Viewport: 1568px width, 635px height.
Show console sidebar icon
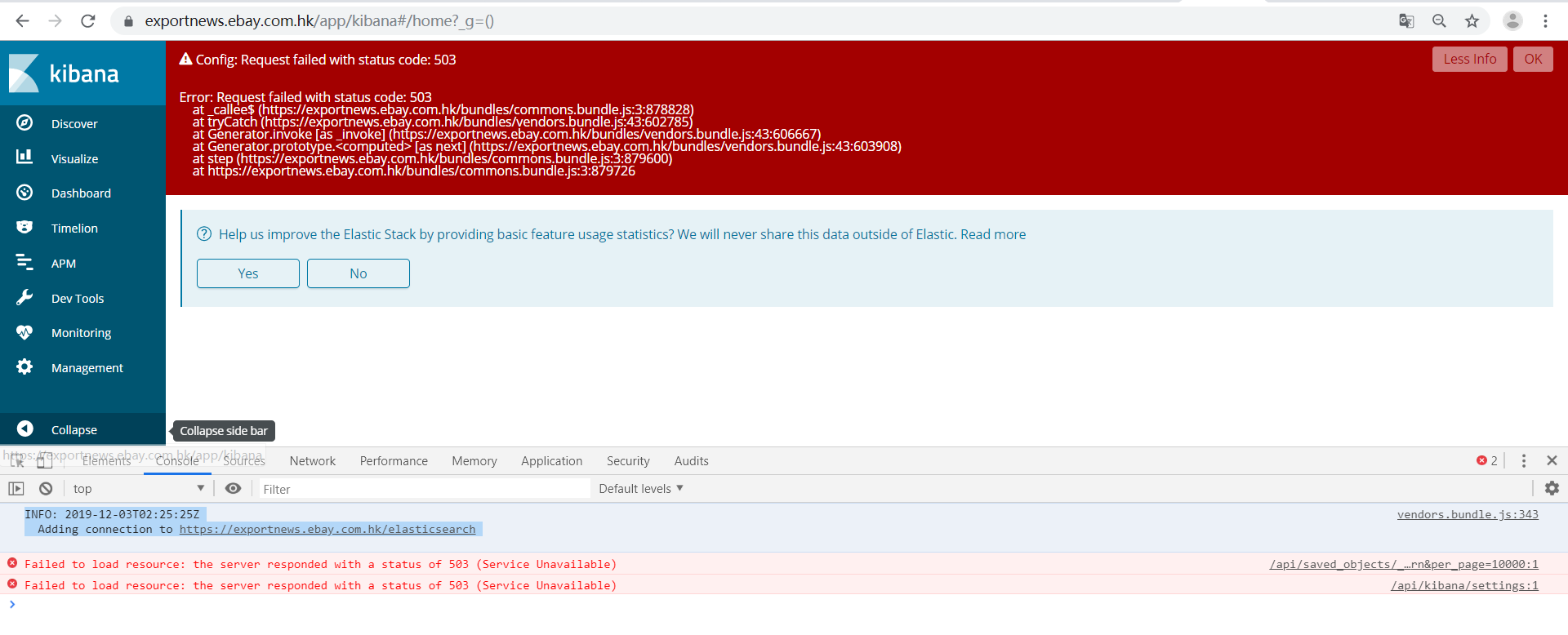pos(16,489)
